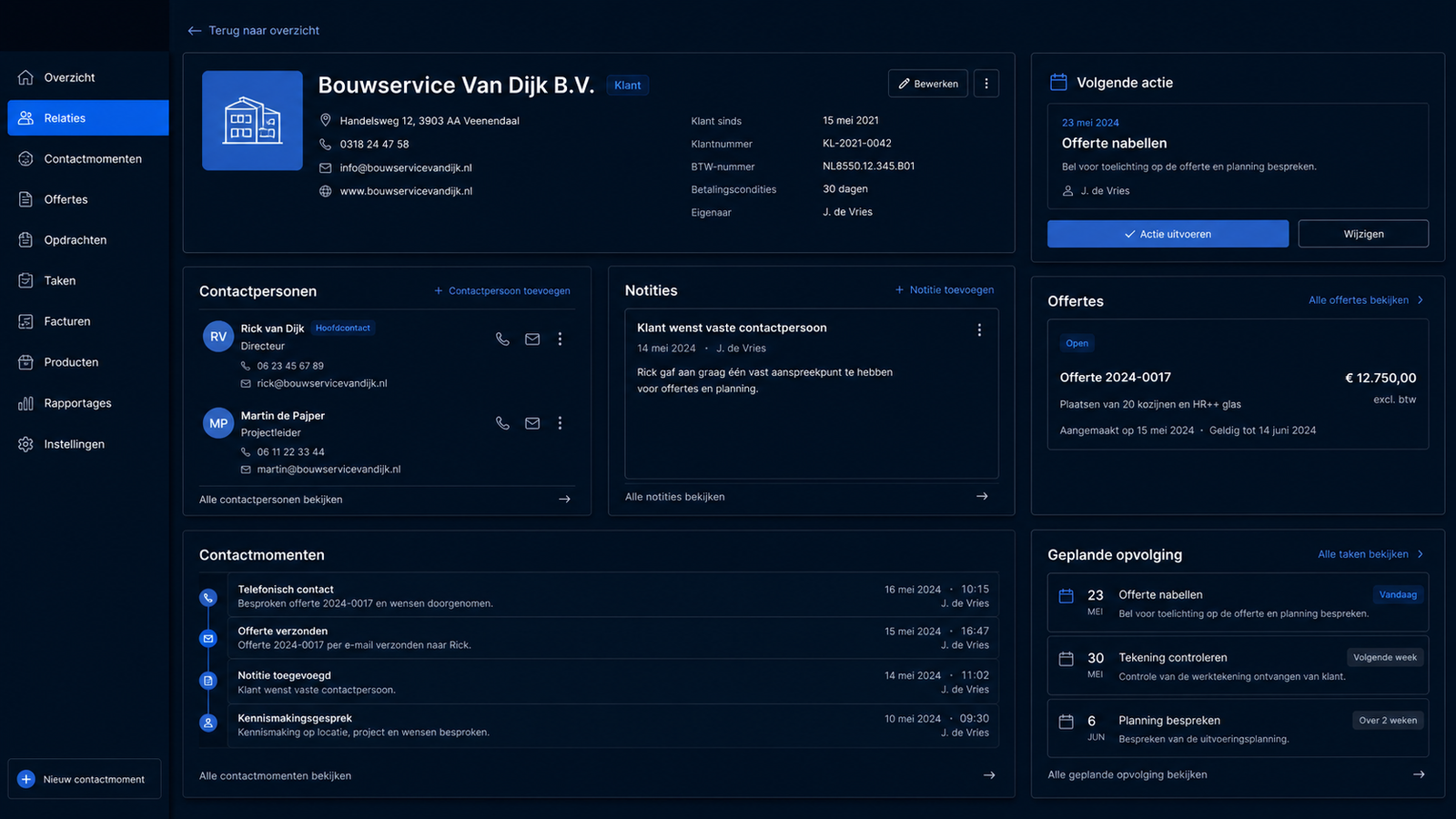This screenshot has height=819, width=1456.
Task: Open Offerte 2024-0017 card
Action: point(1238,384)
